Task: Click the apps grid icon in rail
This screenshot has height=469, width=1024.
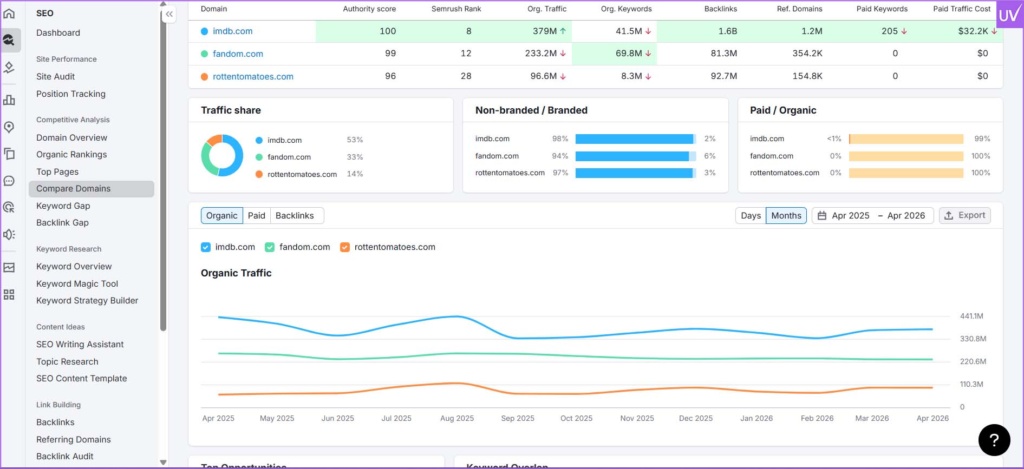Action: pyautogui.click(x=9, y=294)
